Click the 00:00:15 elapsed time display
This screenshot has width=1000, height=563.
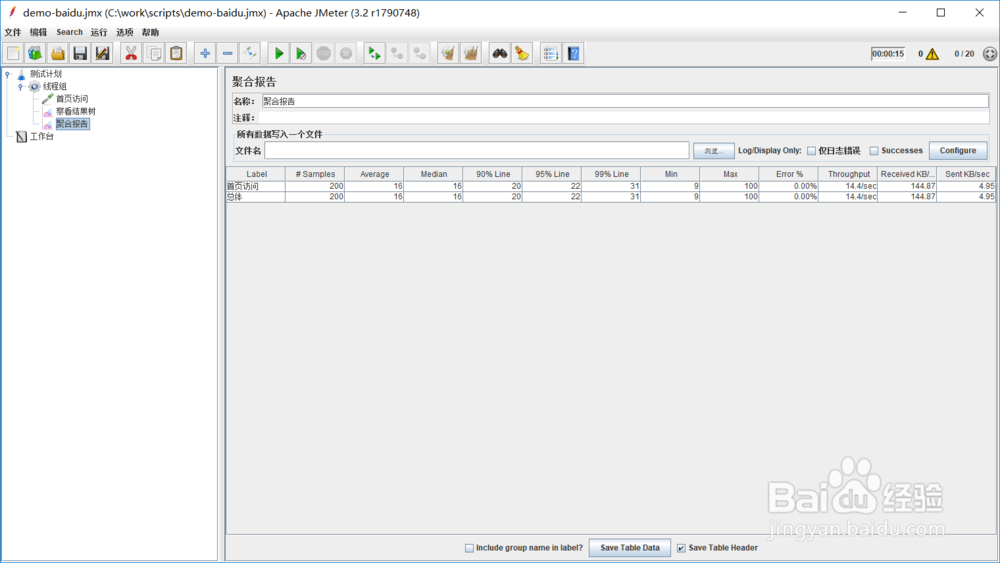pos(888,54)
